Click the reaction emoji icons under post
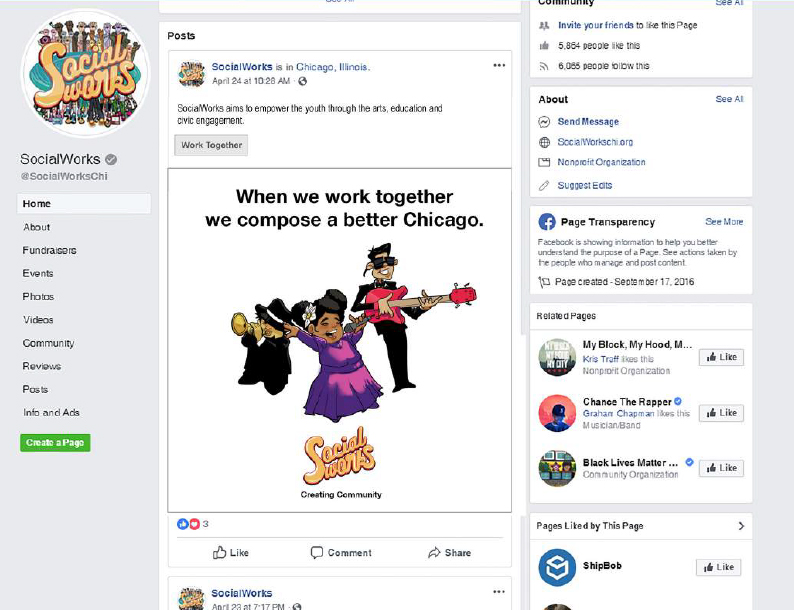794x610 pixels. (188, 524)
